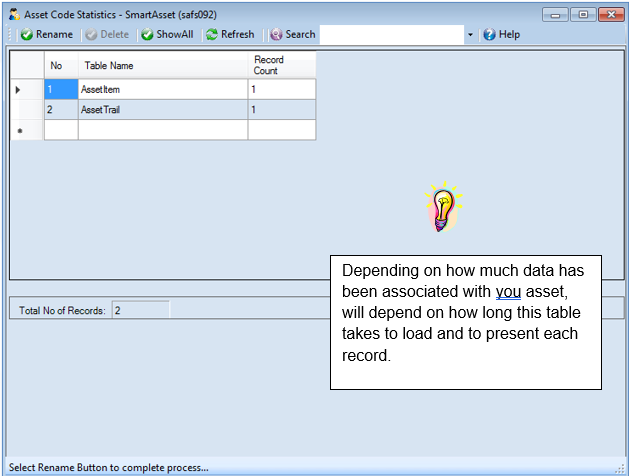Expand the search box dropdown arrow

pos(470,35)
